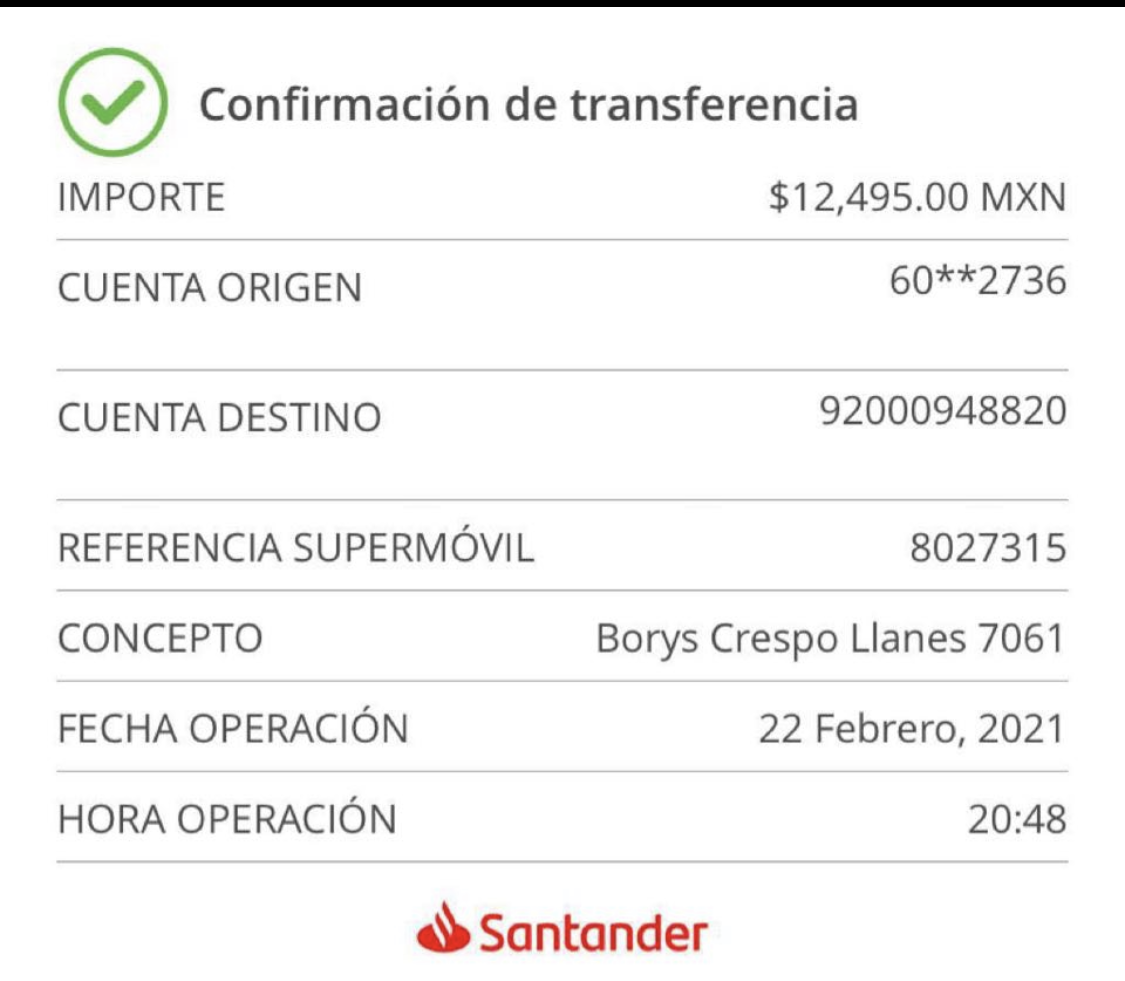
Task: Select the date 22 Febrero, 2021
Action: 911,729
